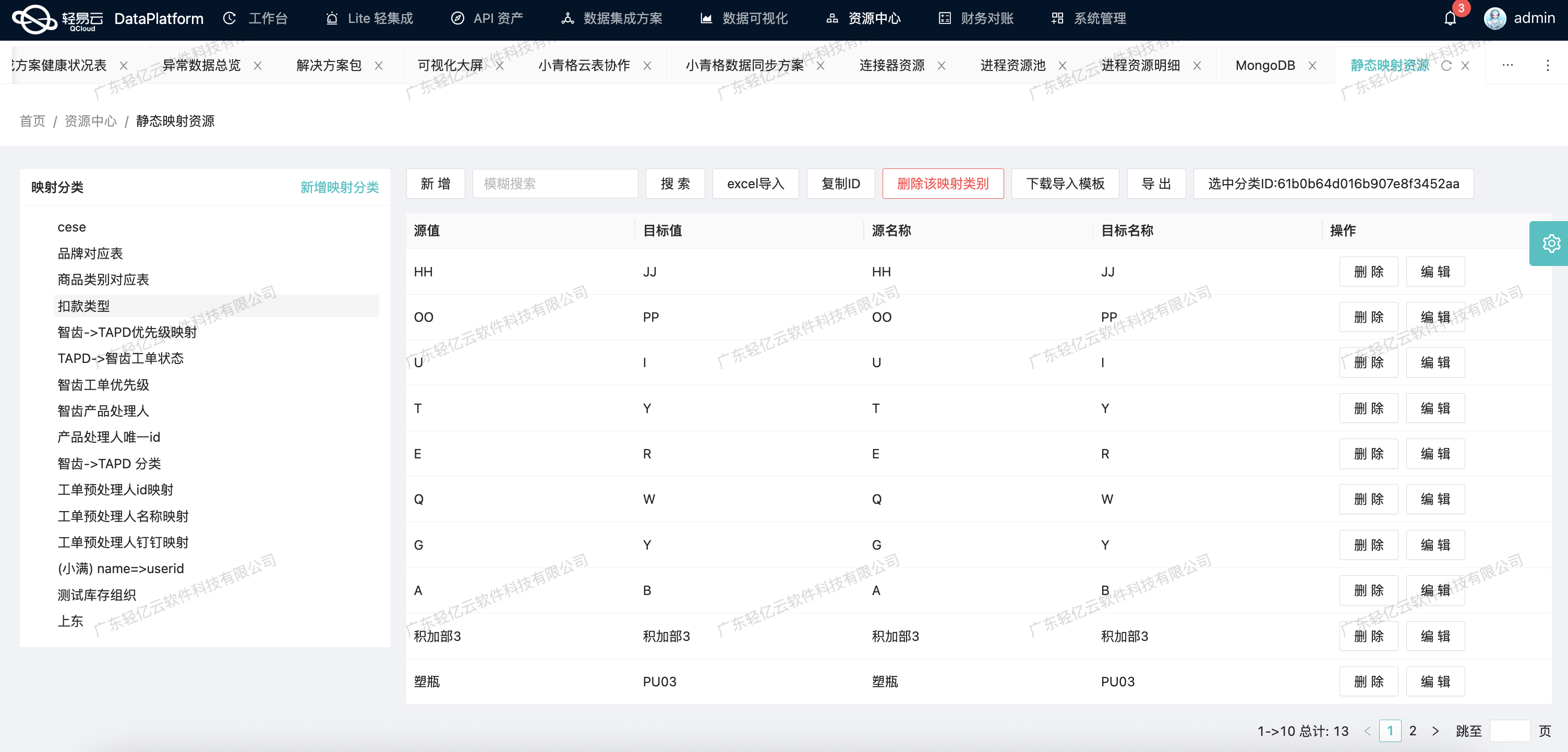The width and height of the screenshot is (1568, 752).
Task: Click the excel导入 button
Action: click(755, 184)
